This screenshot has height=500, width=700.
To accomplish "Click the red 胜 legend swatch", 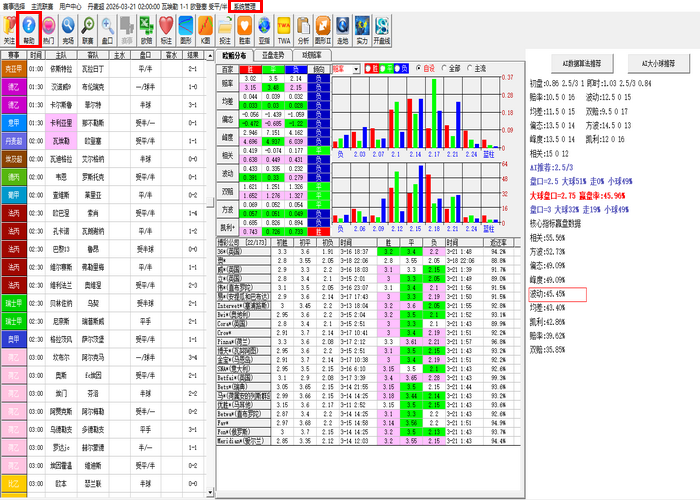I will [x=370, y=68].
